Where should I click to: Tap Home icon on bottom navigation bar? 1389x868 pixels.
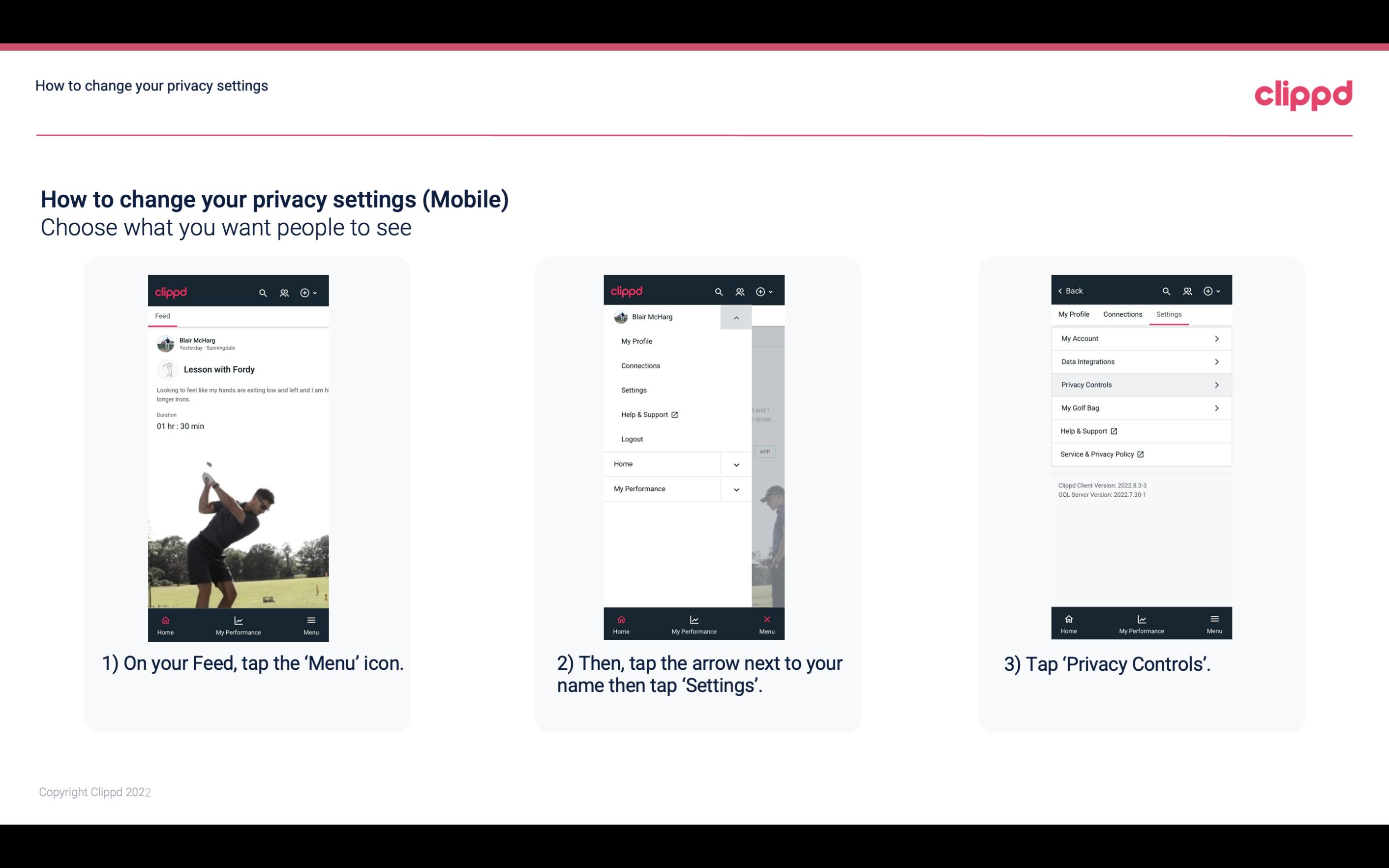[165, 623]
